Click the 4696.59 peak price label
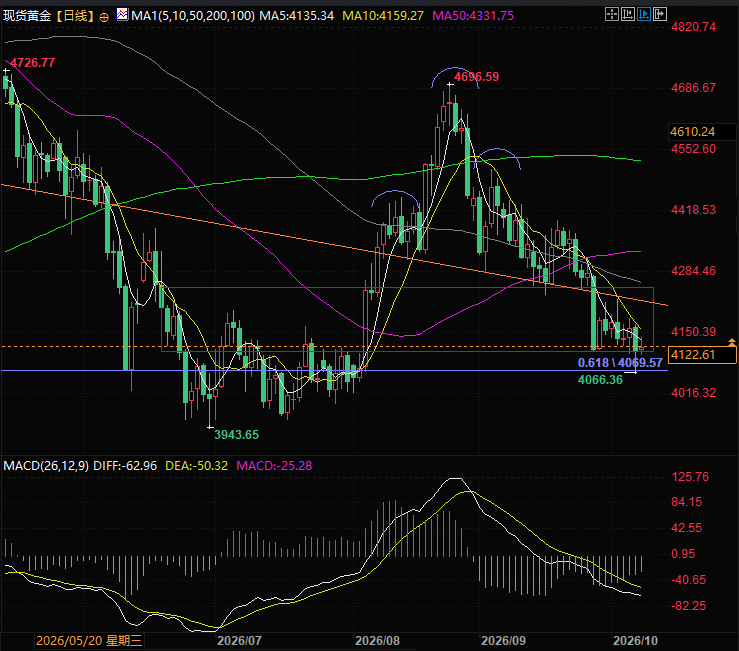Viewport: 739px width, 651px height. [476, 77]
